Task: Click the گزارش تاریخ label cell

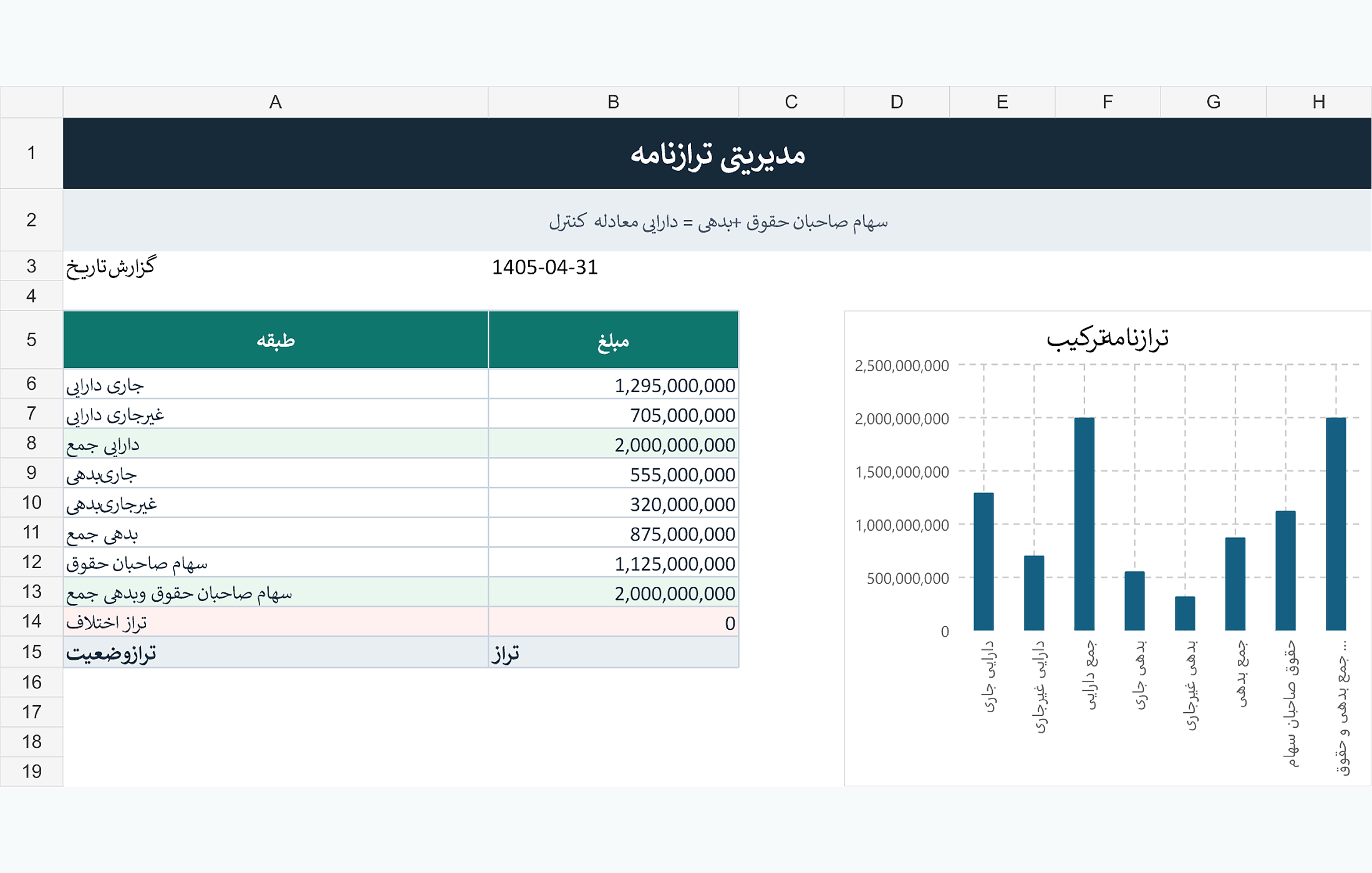Action: click(275, 266)
